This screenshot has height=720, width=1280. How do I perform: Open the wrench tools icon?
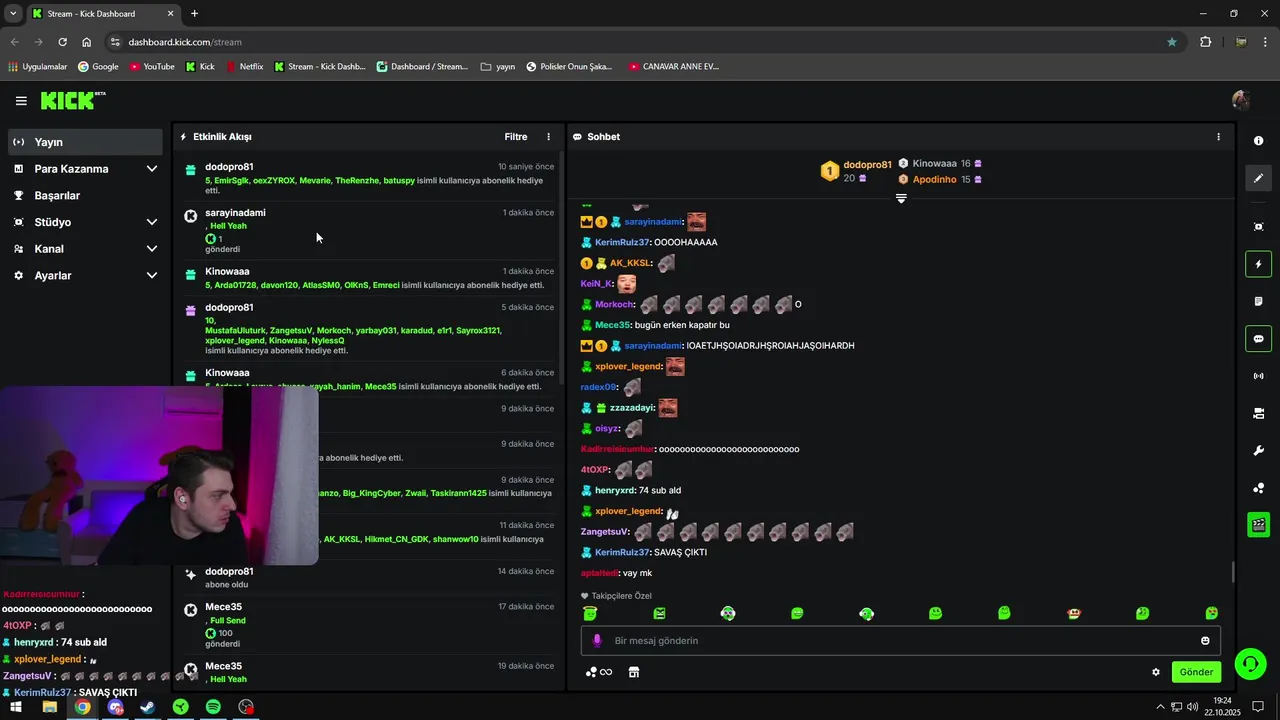point(1259,451)
